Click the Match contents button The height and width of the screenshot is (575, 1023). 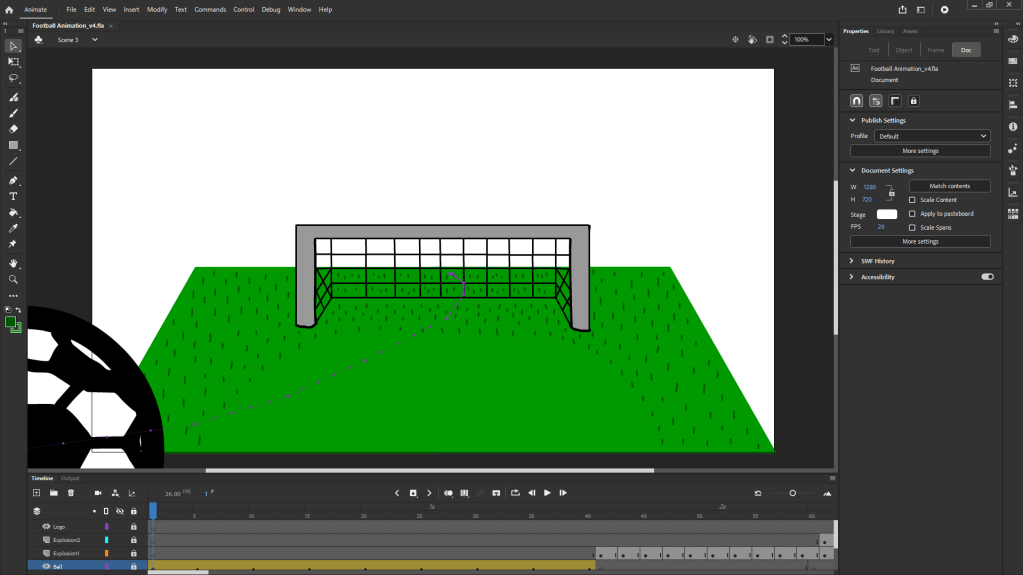(949, 186)
